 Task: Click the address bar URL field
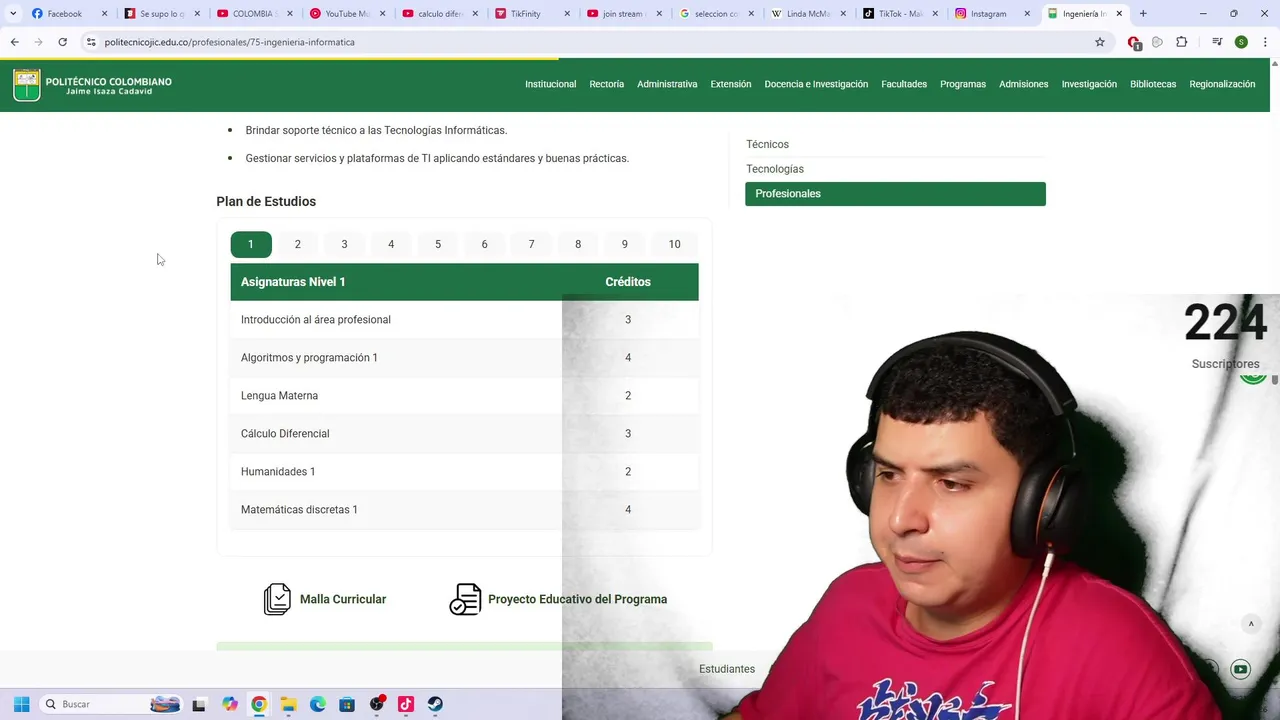(590, 42)
